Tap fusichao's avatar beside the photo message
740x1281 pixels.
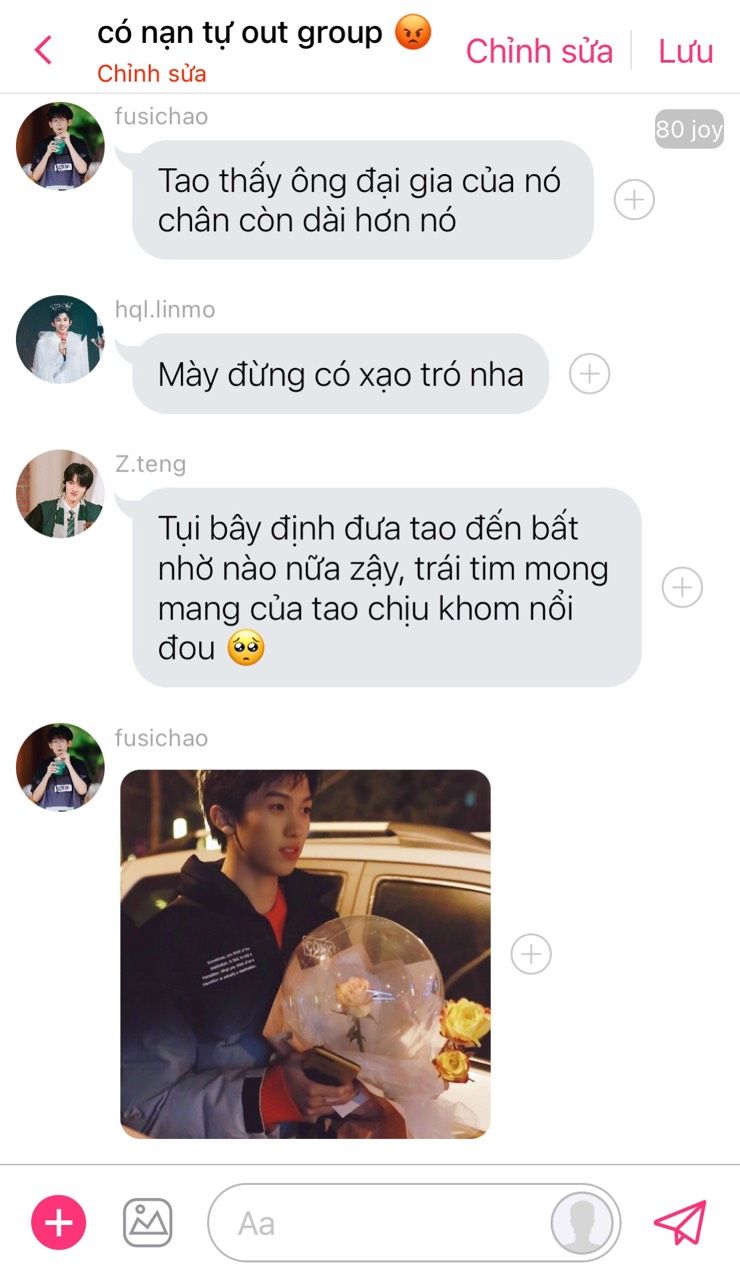tap(60, 767)
